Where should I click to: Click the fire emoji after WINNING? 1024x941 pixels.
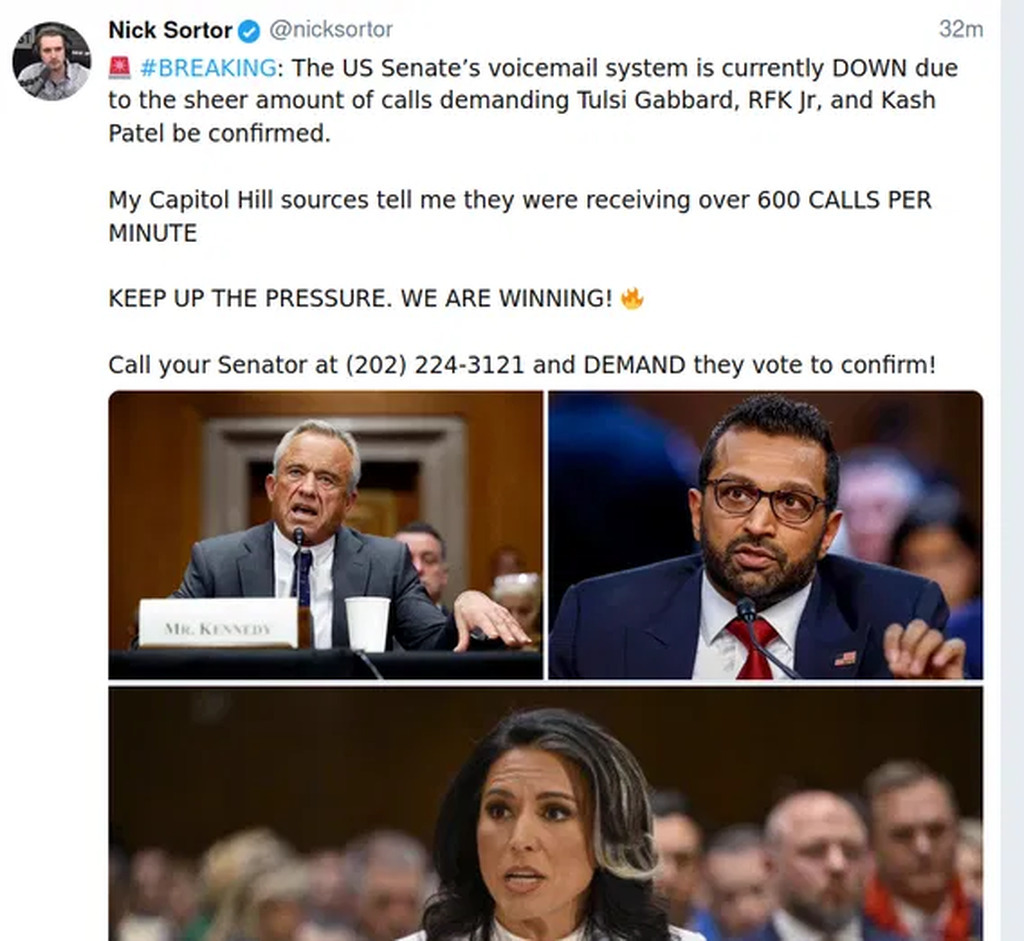(x=631, y=299)
